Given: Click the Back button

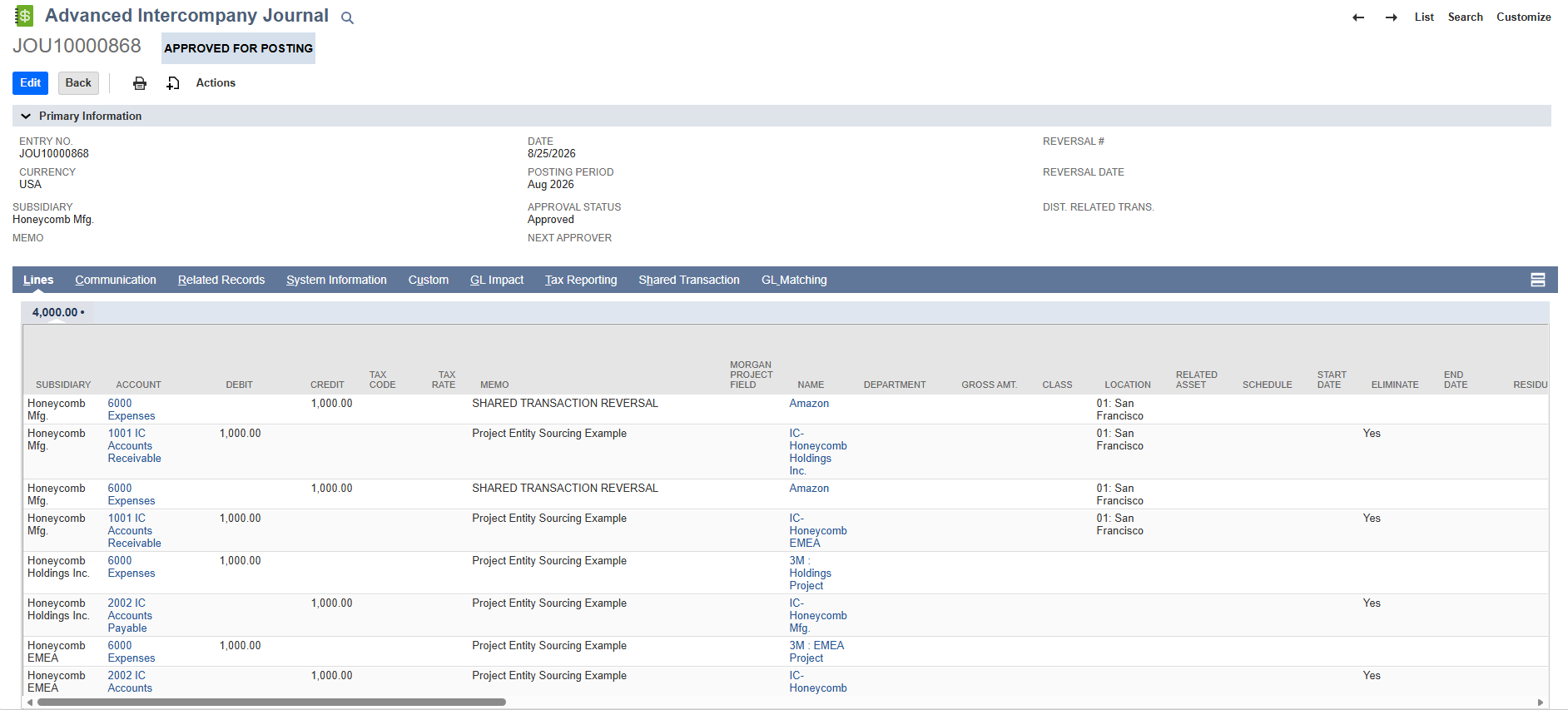Looking at the screenshot, I should click(x=78, y=83).
